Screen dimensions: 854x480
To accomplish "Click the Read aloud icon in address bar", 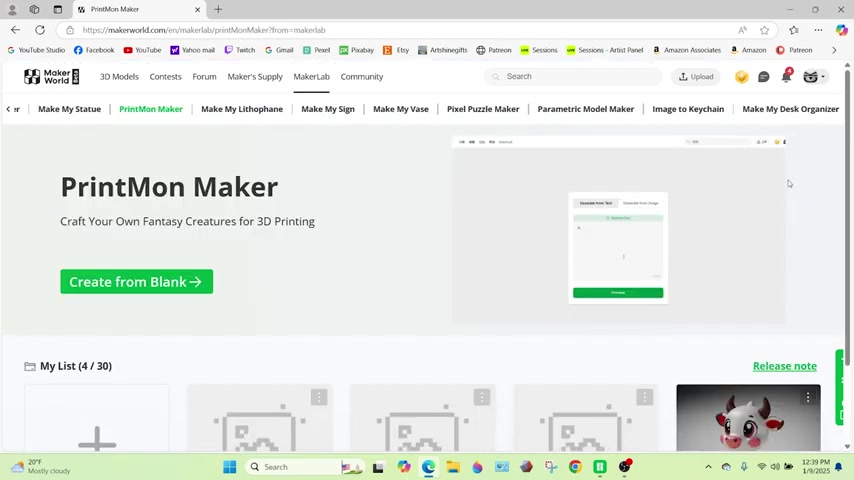I will tap(742, 30).
